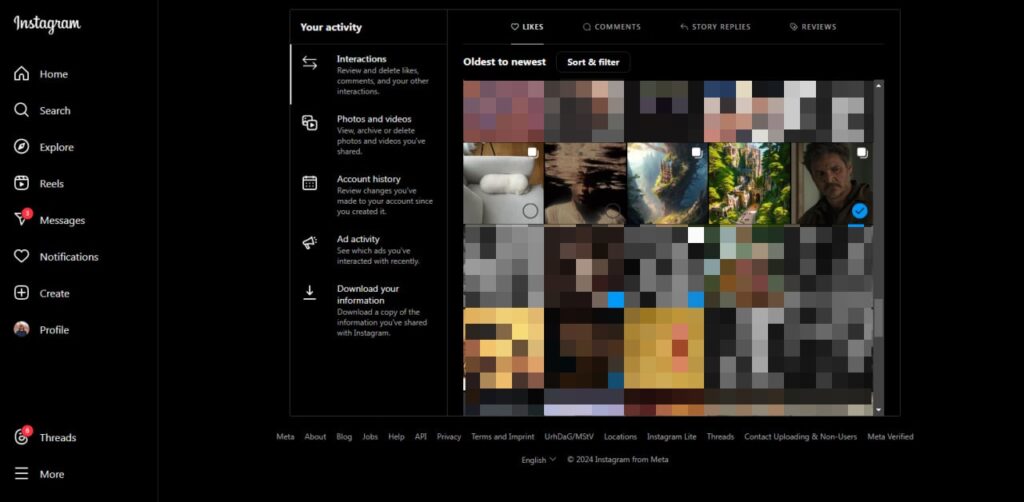Select the white sofa cushion post
Viewport: 1024px width, 502px height.
pos(503,183)
